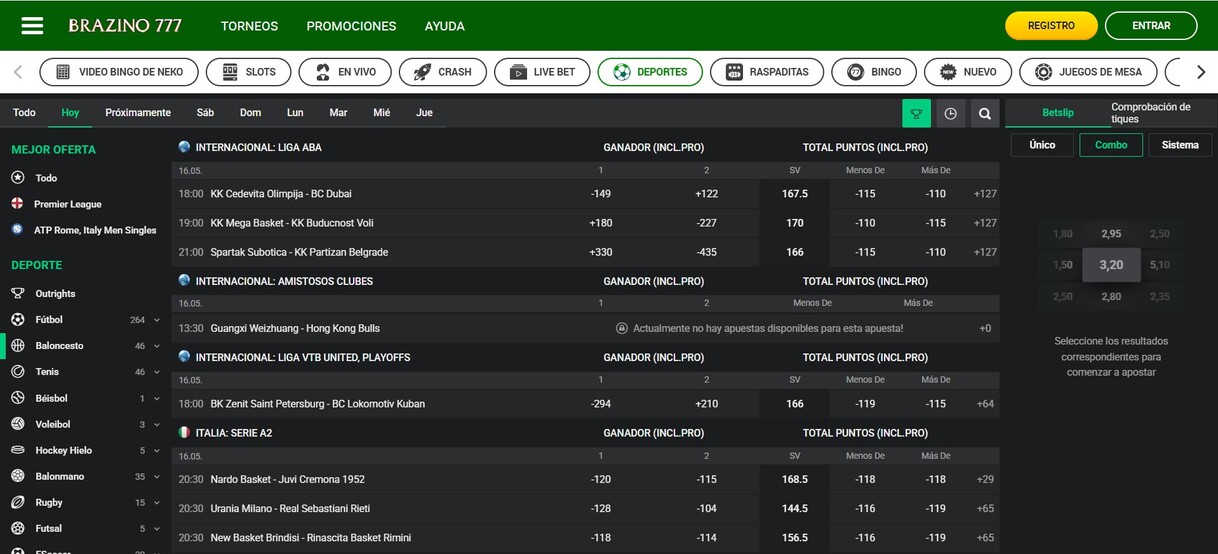Click the clock time filter icon

pyautogui.click(x=950, y=113)
